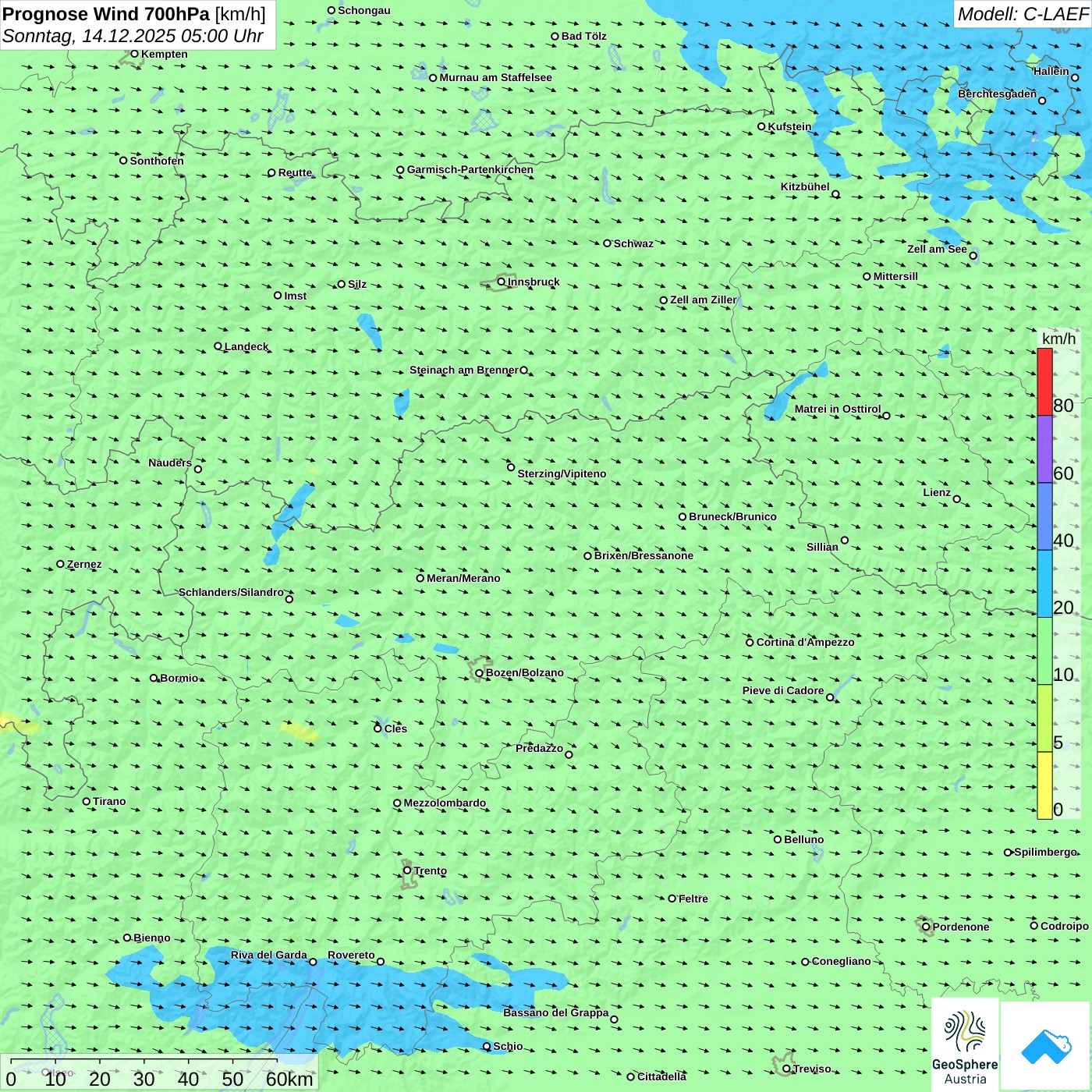This screenshot has height=1092, width=1092.
Task: Click the Schlanders/Silandro label
Action: pyautogui.click(x=231, y=592)
